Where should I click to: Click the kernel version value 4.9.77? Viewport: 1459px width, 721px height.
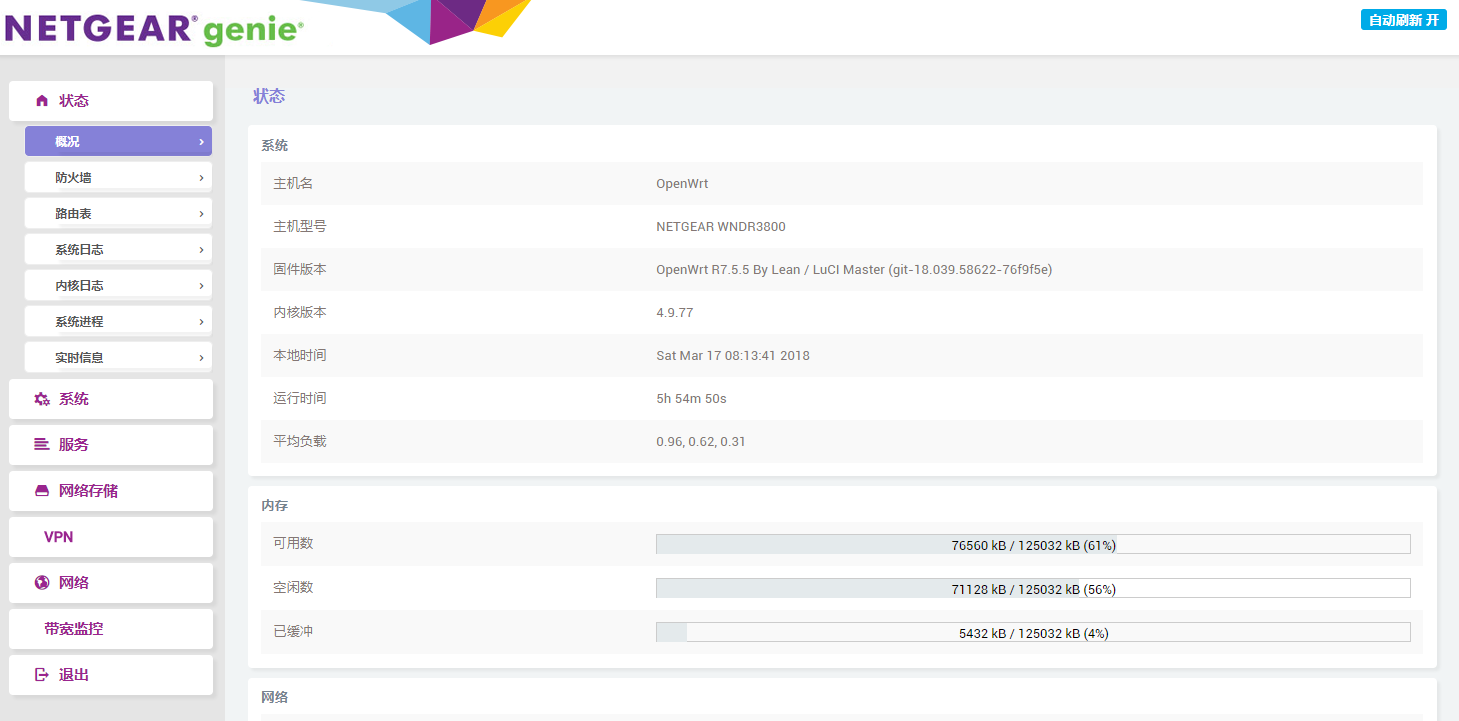point(675,313)
